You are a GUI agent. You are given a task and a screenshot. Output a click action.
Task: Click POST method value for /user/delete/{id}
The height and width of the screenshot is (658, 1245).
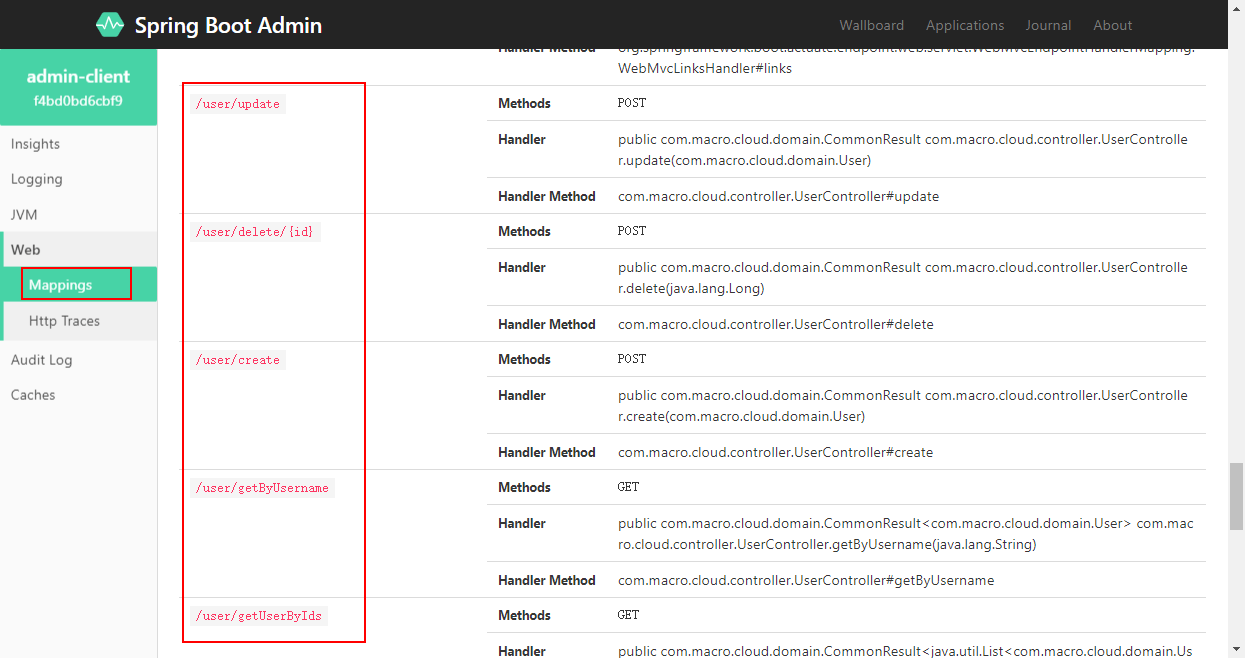click(632, 231)
